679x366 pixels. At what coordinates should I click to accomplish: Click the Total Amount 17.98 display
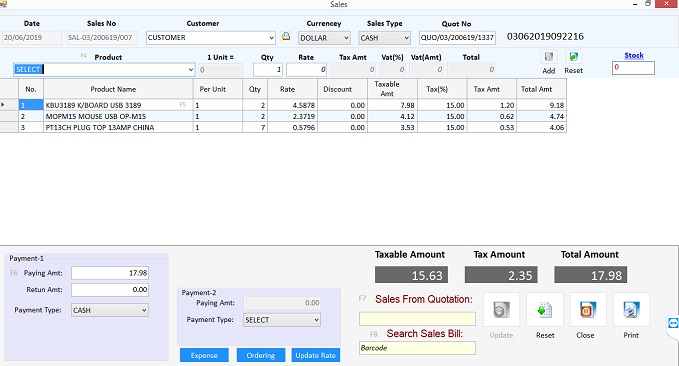[x=591, y=275]
